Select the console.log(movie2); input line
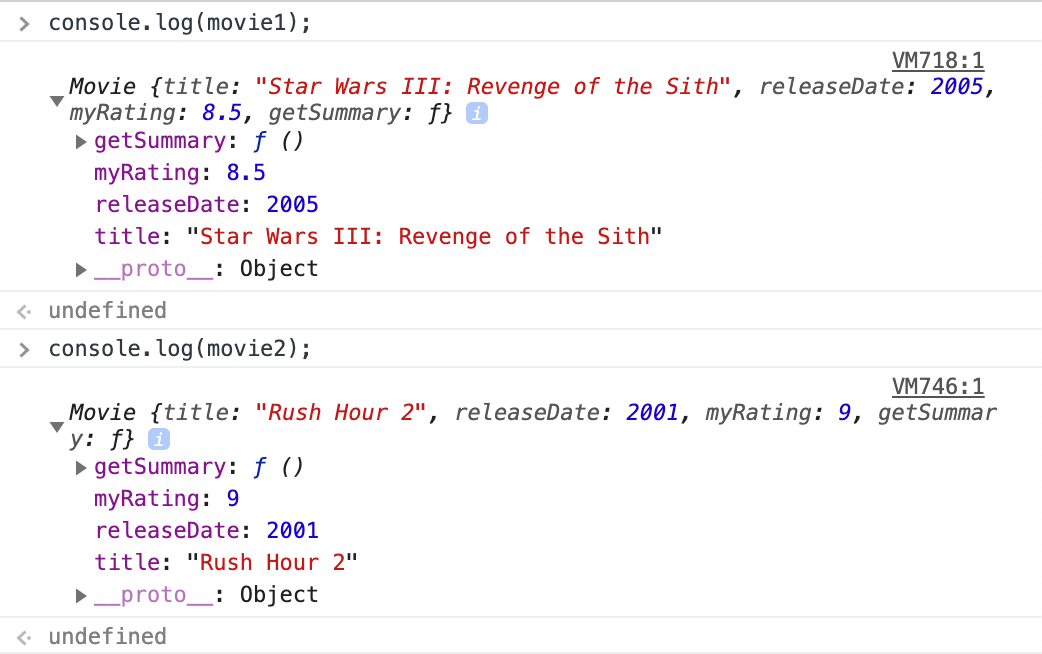The height and width of the screenshot is (654, 1042). tap(180, 349)
